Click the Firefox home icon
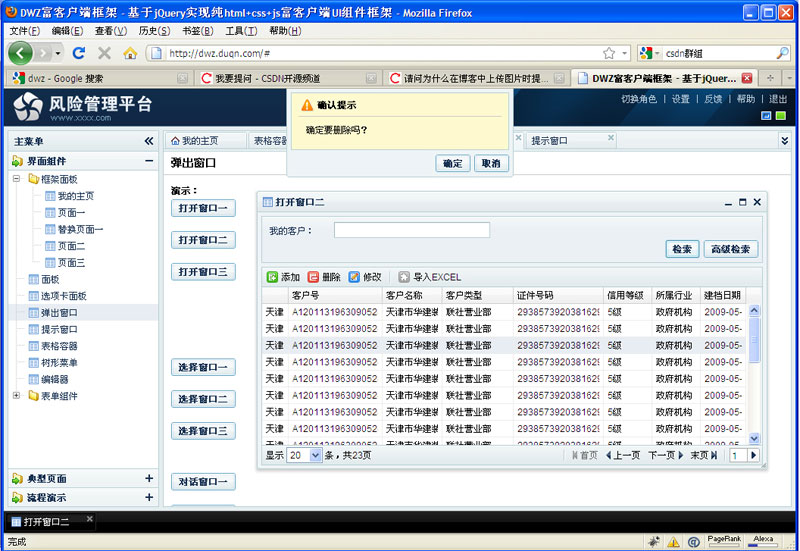 (x=130, y=53)
